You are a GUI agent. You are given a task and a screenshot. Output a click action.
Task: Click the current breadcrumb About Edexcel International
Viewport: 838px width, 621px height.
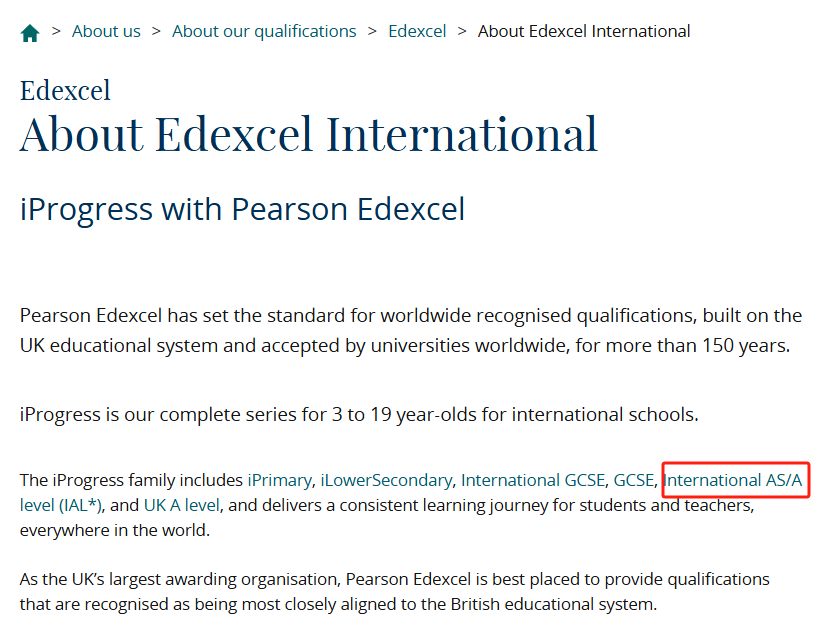pyautogui.click(x=584, y=32)
